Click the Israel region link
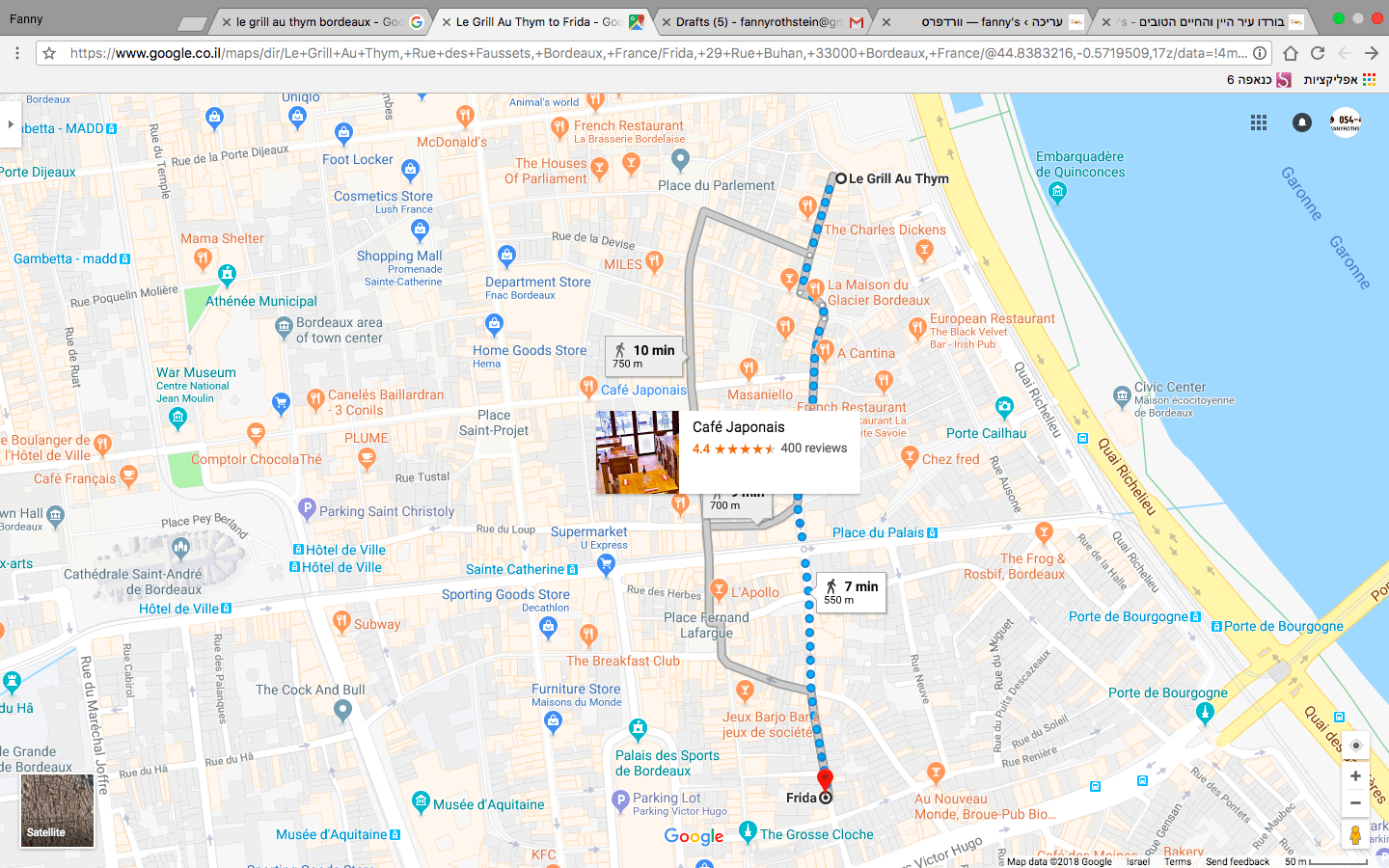 pos(1138,861)
